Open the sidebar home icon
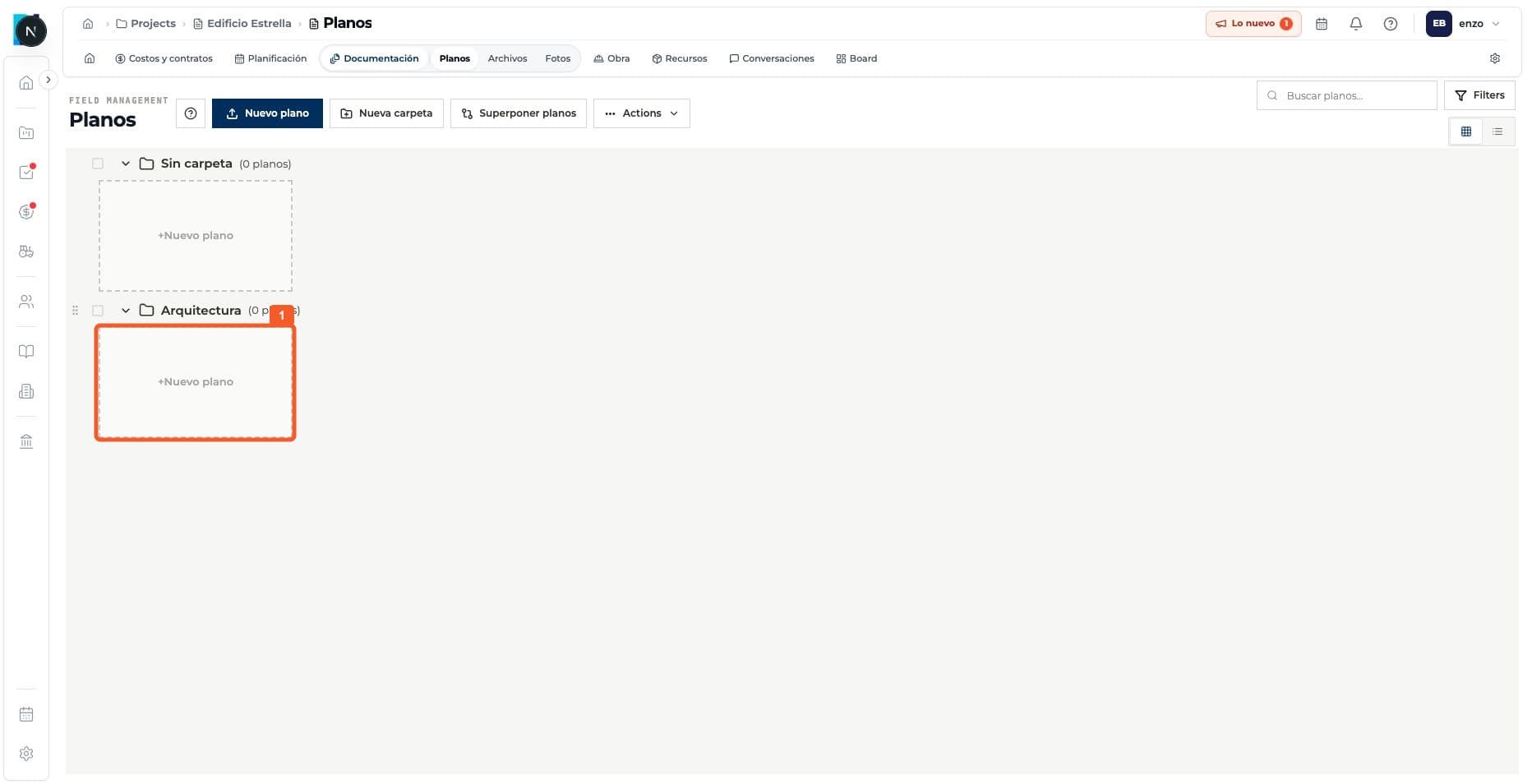 26,83
